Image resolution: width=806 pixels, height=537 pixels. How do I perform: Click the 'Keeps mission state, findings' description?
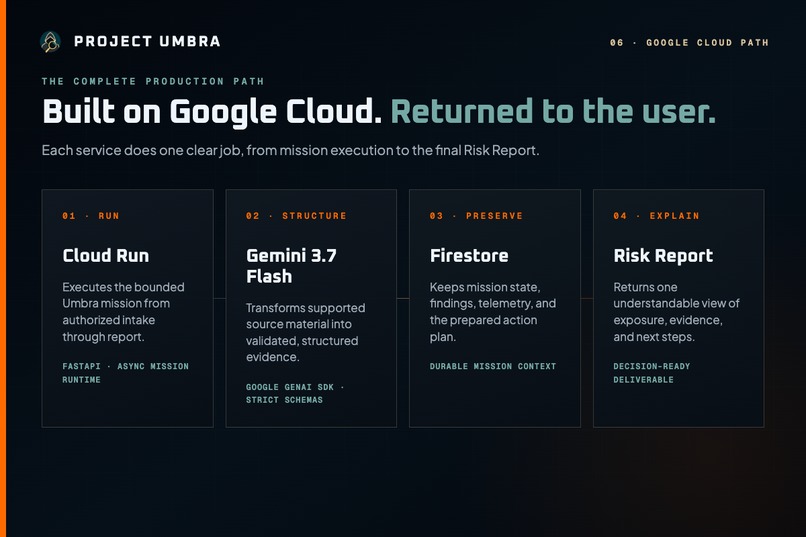point(493,312)
